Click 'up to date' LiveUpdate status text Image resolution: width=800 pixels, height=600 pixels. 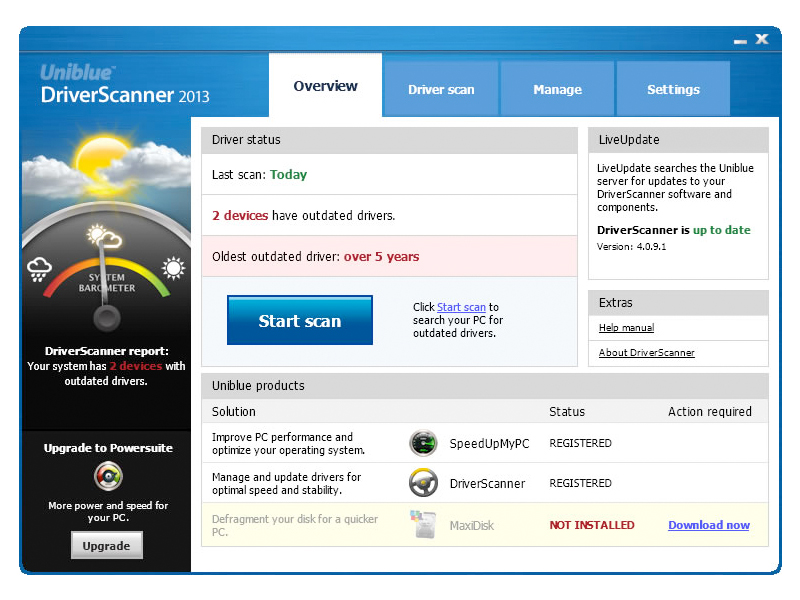pyautogui.click(x=721, y=230)
